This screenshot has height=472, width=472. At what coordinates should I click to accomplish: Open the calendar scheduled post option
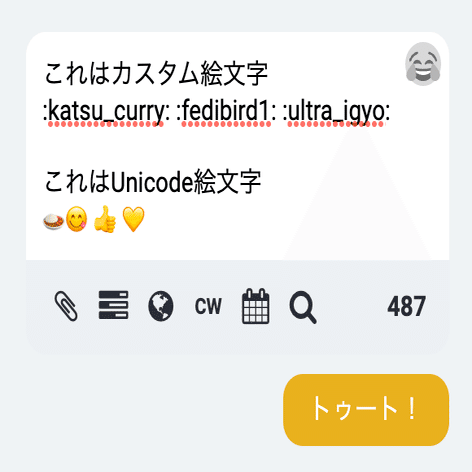click(x=256, y=306)
